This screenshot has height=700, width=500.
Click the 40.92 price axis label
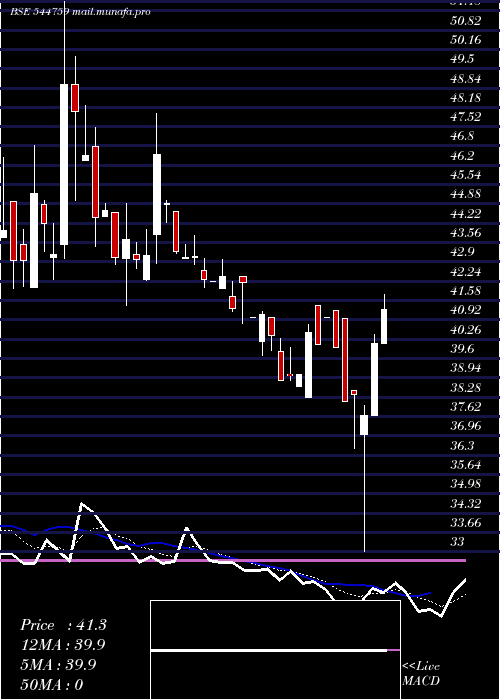tap(466, 310)
